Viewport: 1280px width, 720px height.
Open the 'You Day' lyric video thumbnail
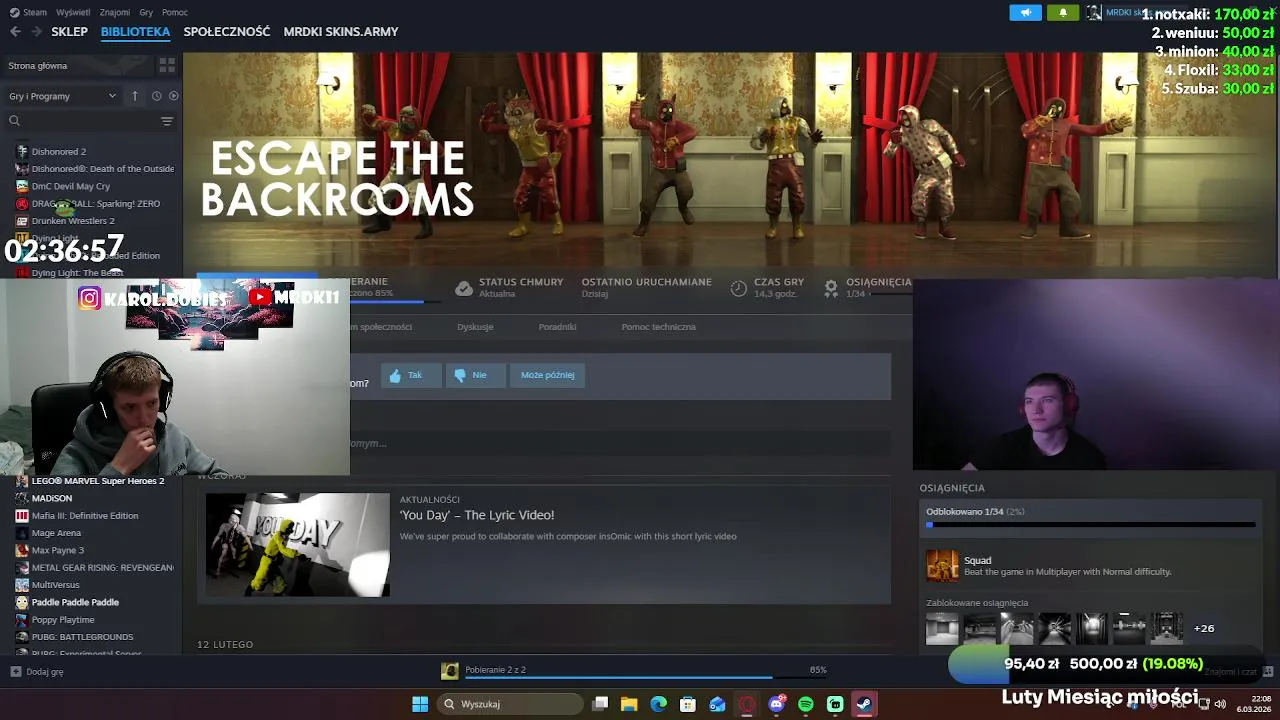(x=298, y=545)
